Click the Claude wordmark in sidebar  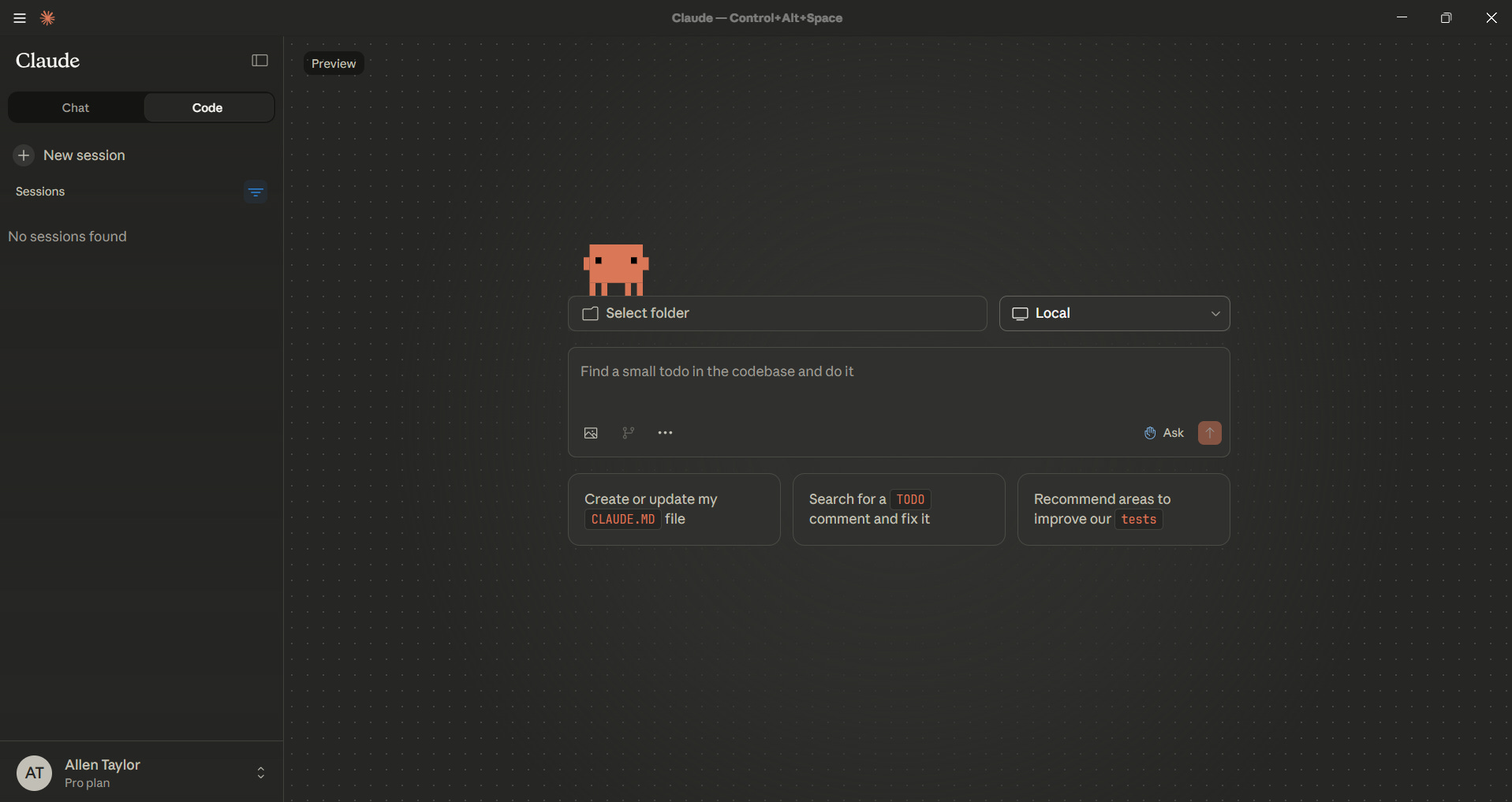pos(47,61)
